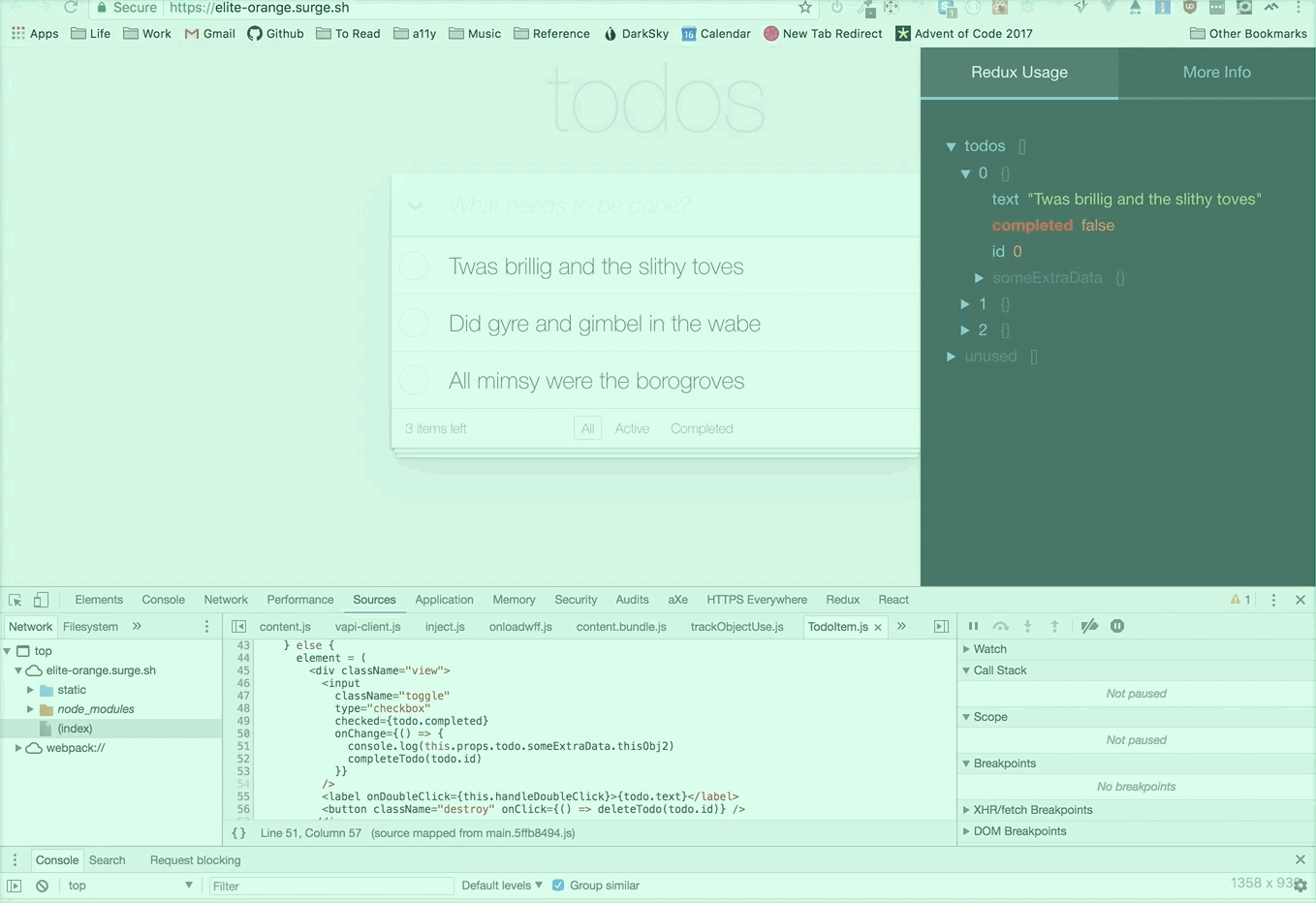Expand todo item 2 in state tree
Viewport: 1316px width, 903px height.
pyautogui.click(x=965, y=330)
